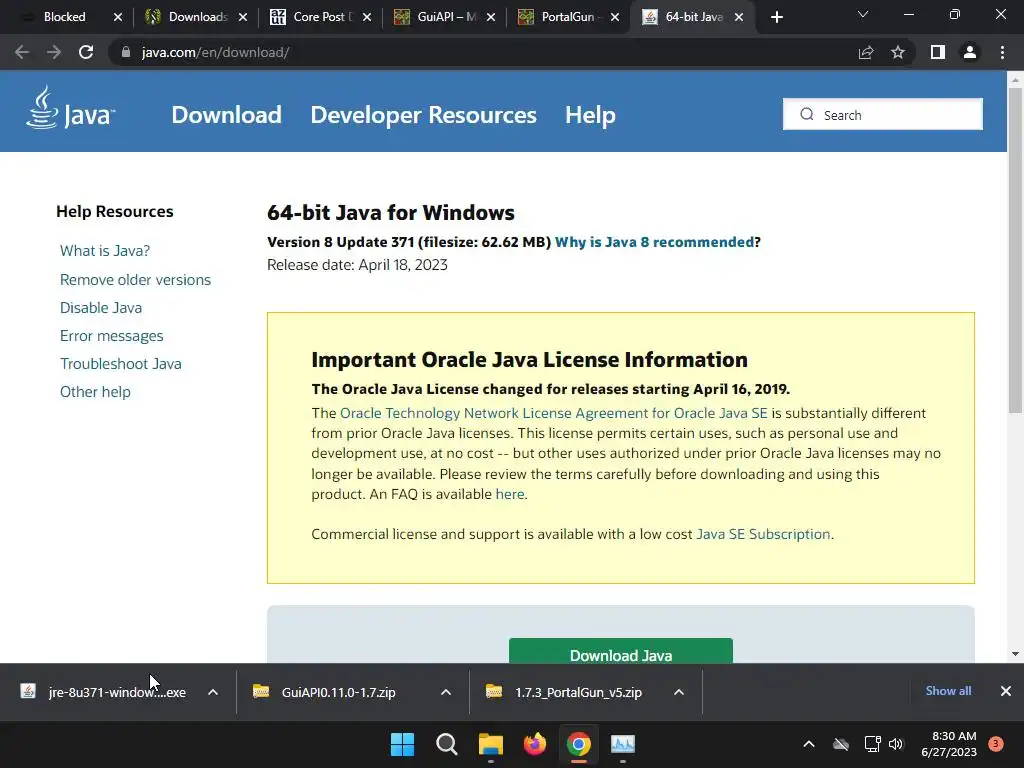Close the Downloads tab
Image resolution: width=1024 pixels, height=768 pixels.
pos(243,17)
